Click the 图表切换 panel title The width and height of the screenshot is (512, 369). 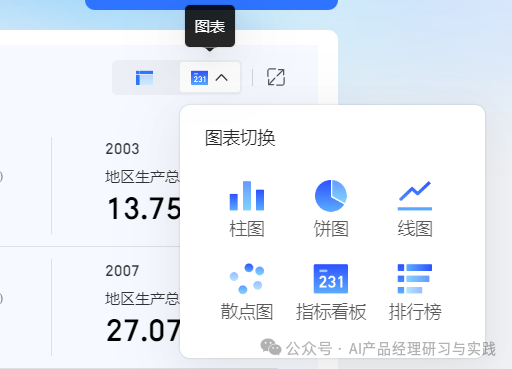coord(240,138)
